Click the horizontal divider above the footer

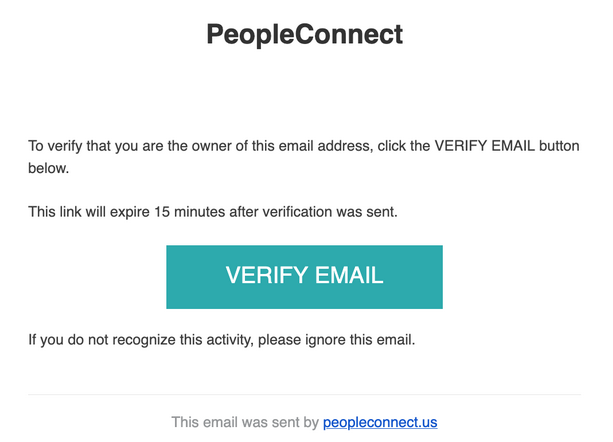click(x=304, y=395)
